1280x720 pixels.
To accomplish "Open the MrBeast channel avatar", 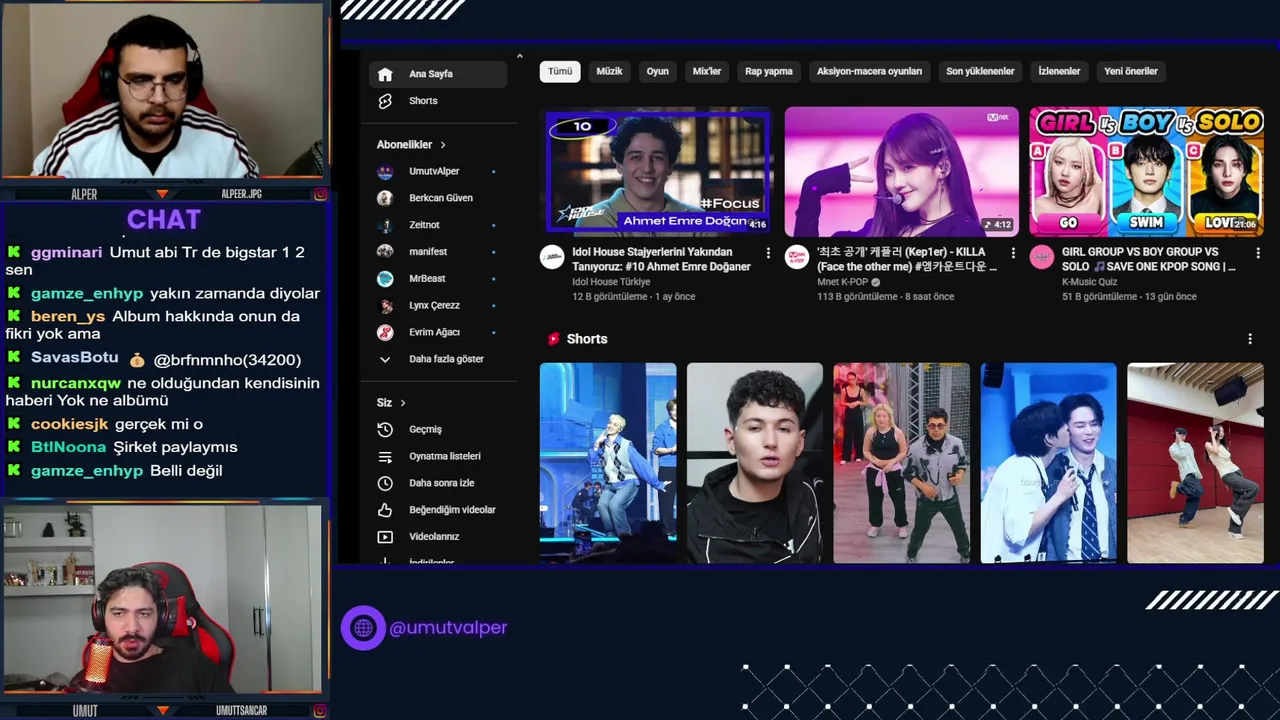I will coord(385,278).
